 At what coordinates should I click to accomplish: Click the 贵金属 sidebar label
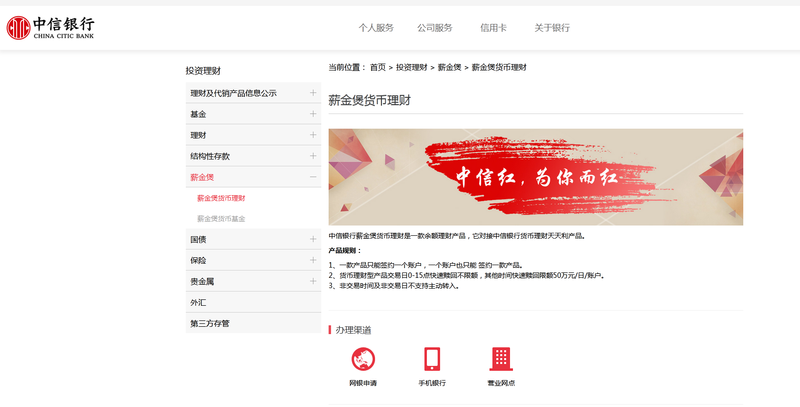(x=202, y=282)
